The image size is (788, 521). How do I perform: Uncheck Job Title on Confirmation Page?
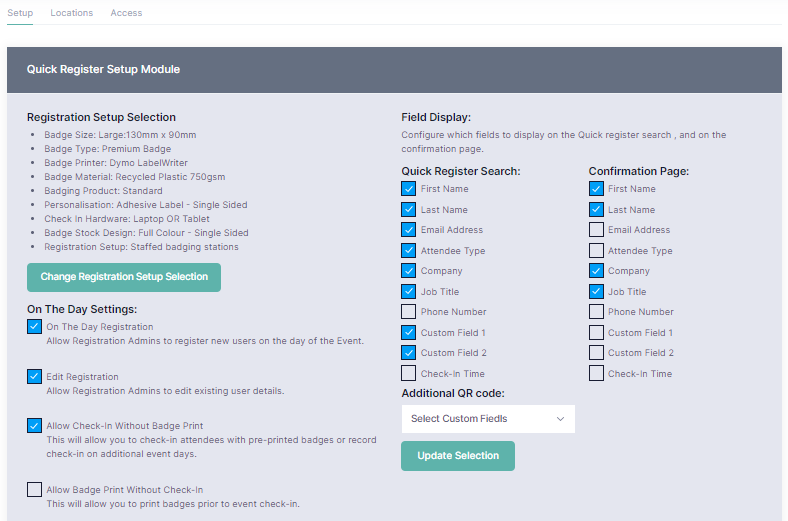coord(596,292)
